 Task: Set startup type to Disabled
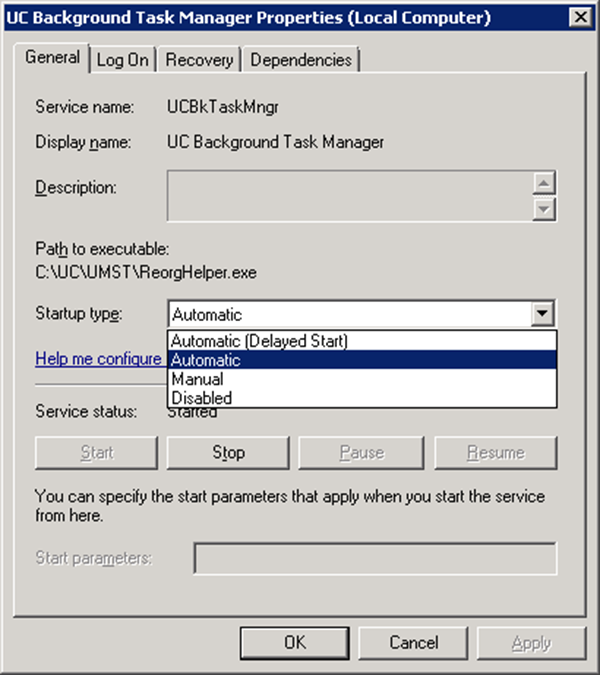201,398
